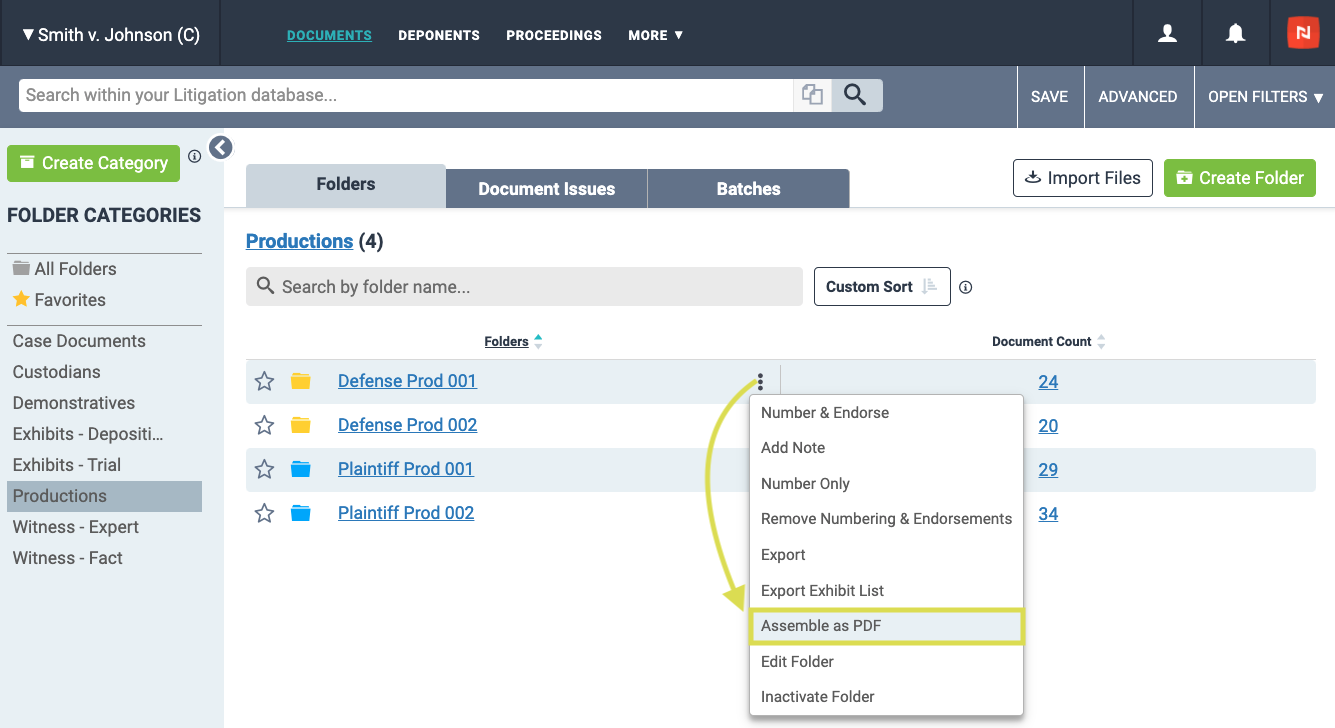Open the Productions breadcrumb link
The height and width of the screenshot is (728, 1335).
coord(299,241)
